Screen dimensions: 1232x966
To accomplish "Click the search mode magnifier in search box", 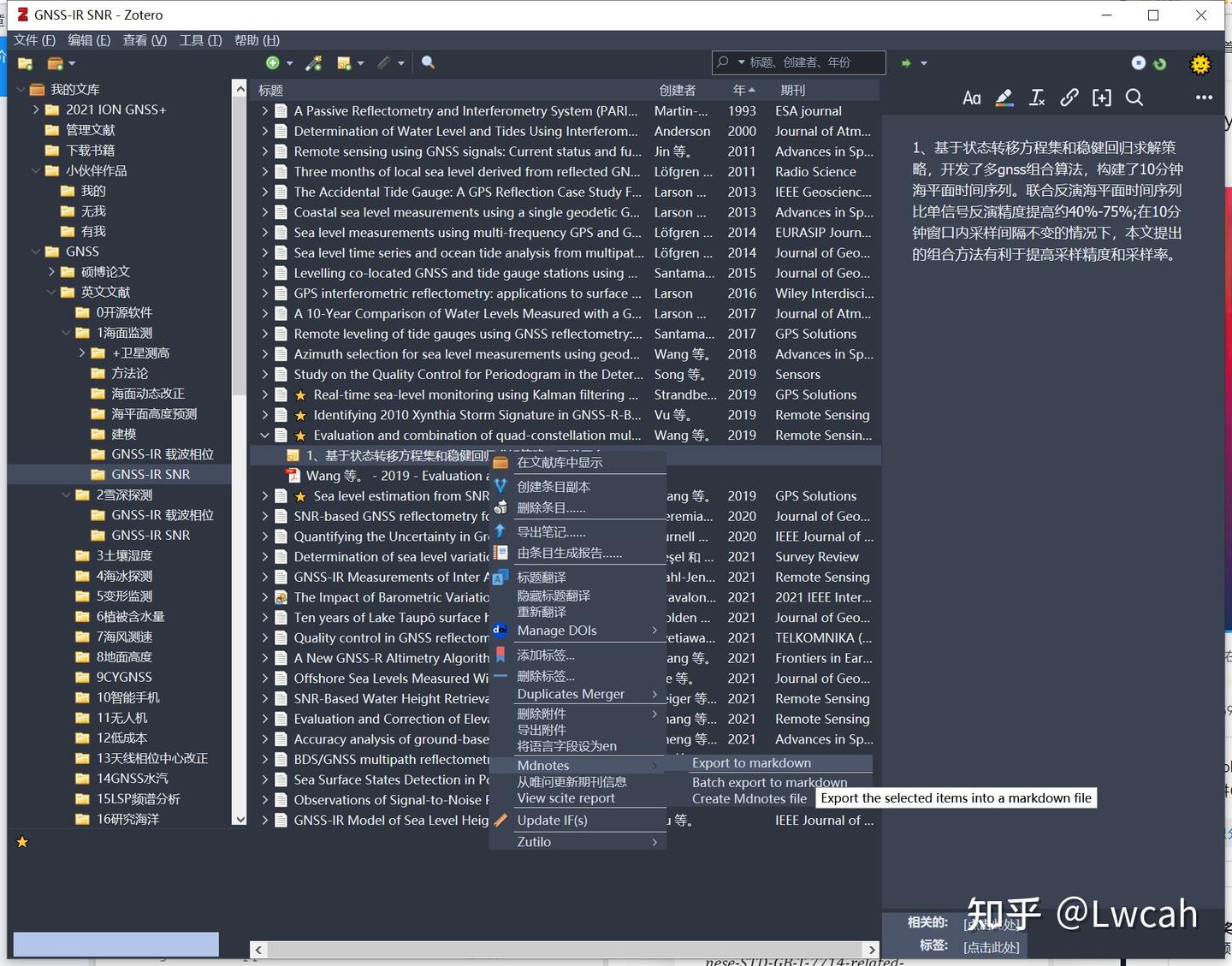I will pos(723,62).
